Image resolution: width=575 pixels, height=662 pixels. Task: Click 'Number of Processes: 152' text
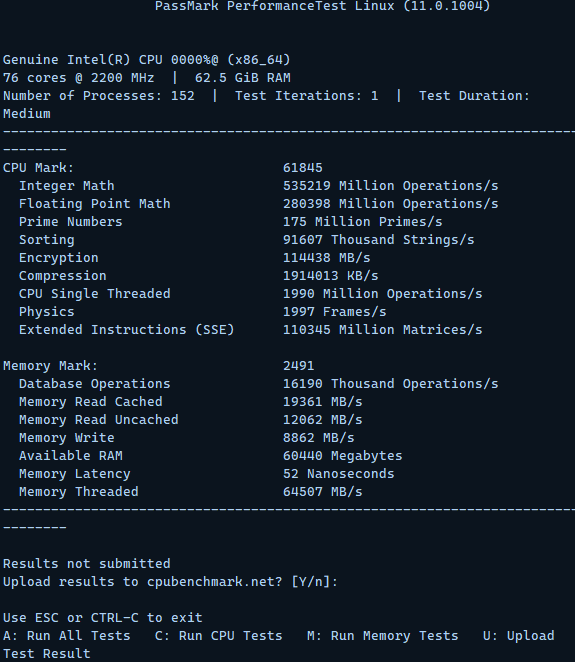coord(99,96)
